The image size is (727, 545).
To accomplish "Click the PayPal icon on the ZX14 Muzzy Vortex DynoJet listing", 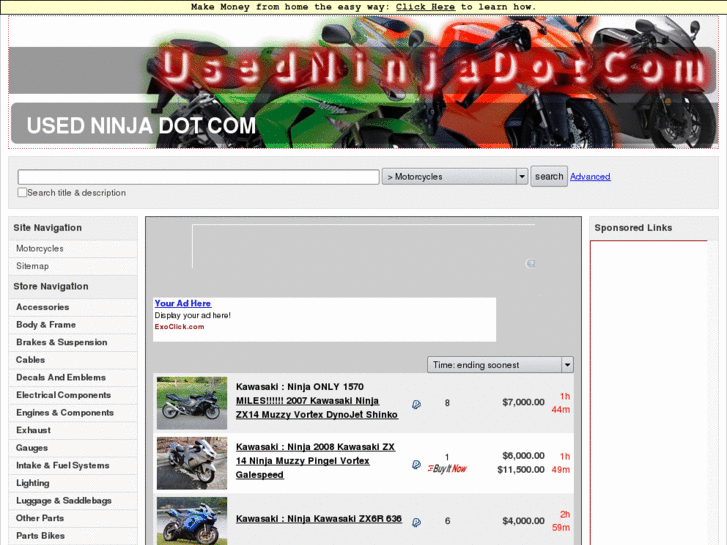I will [x=416, y=404].
